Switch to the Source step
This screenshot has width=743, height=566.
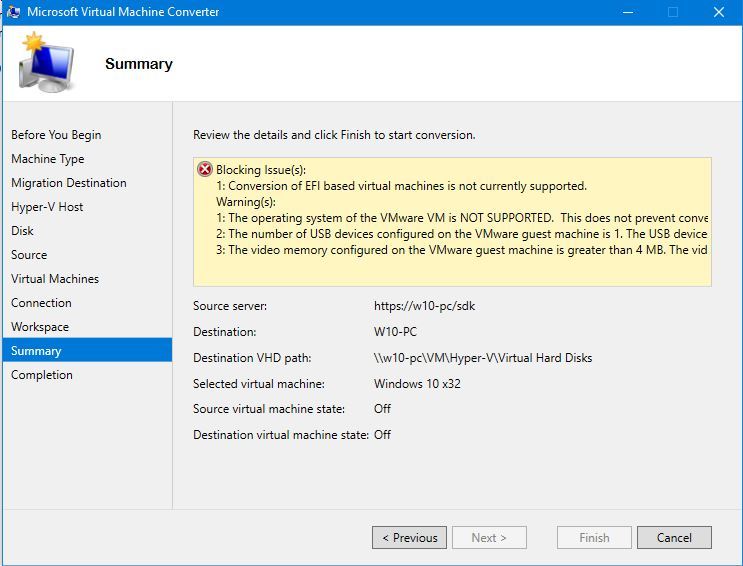[29, 255]
